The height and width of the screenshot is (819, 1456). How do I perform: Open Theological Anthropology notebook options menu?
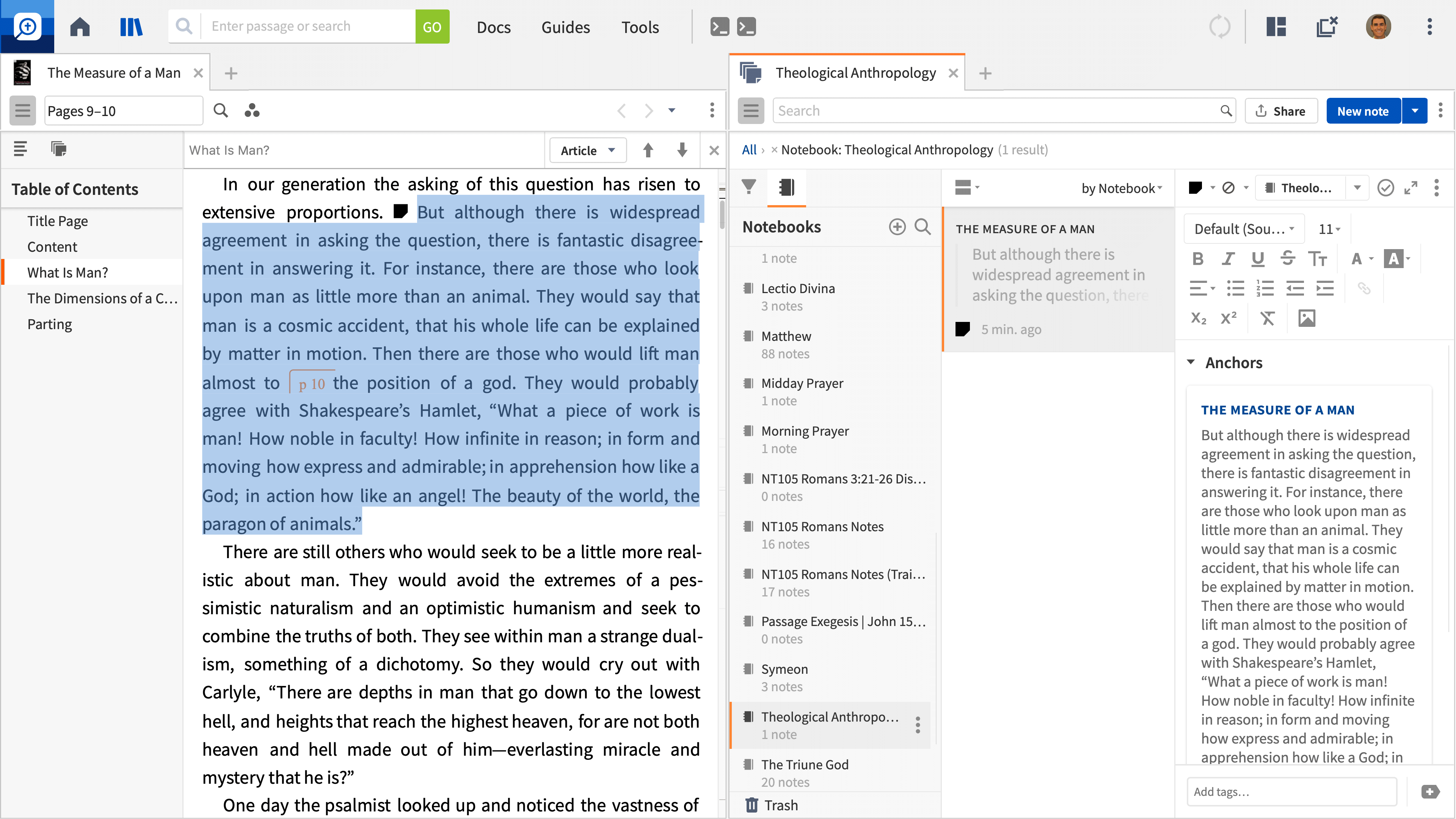918,725
